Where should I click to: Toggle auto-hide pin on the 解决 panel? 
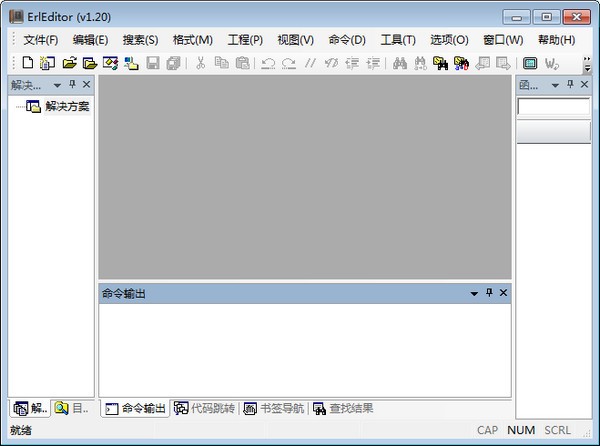coord(71,85)
